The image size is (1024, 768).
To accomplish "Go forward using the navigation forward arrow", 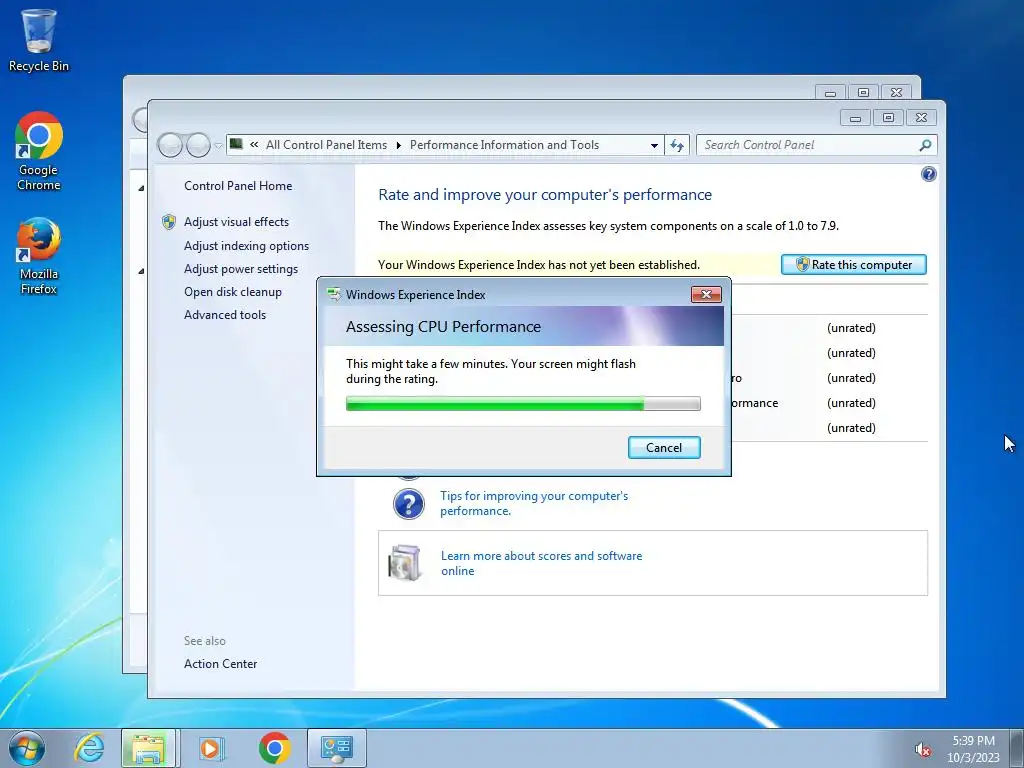I will [198, 145].
